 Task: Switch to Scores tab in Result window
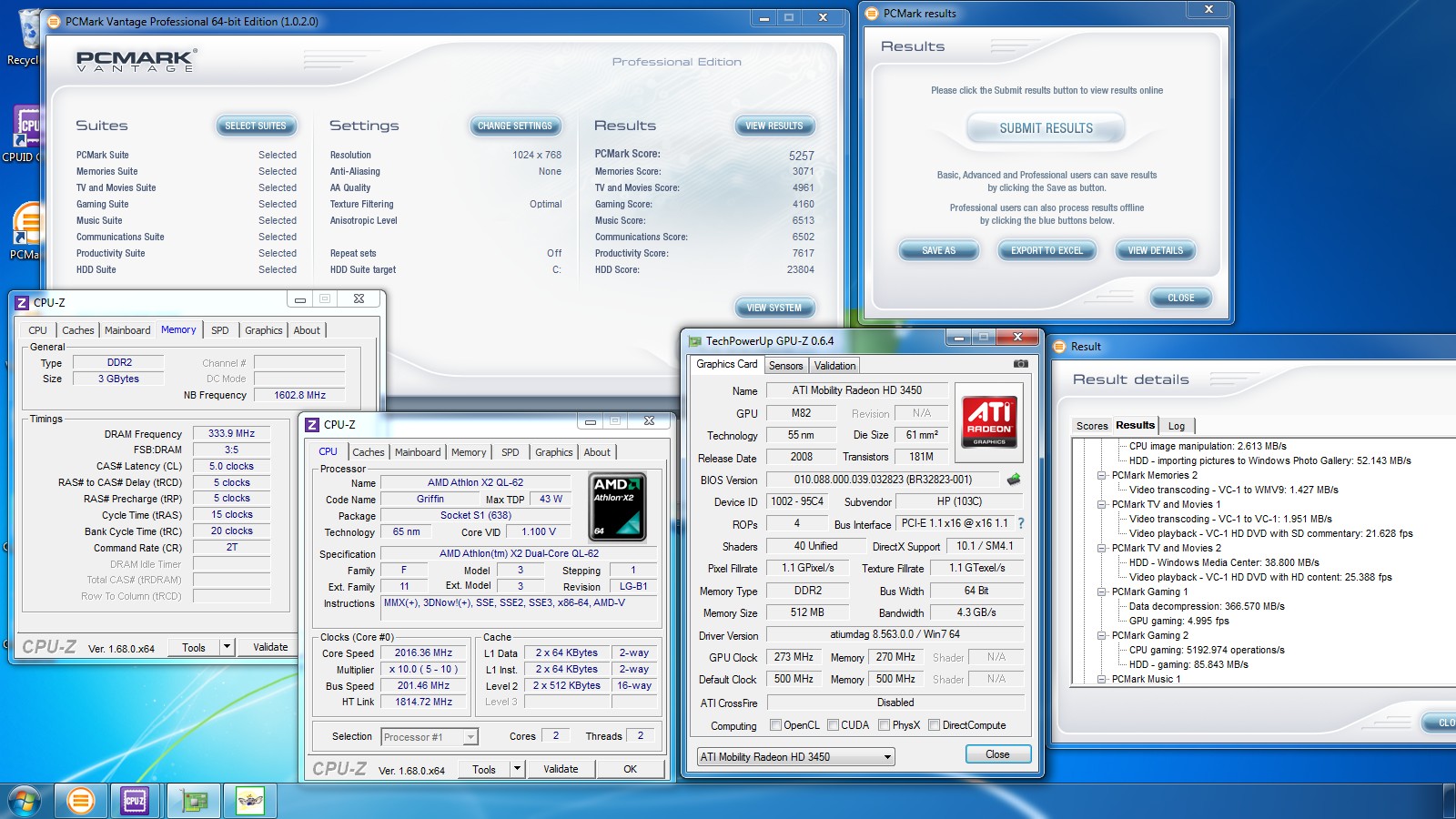[1092, 426]
